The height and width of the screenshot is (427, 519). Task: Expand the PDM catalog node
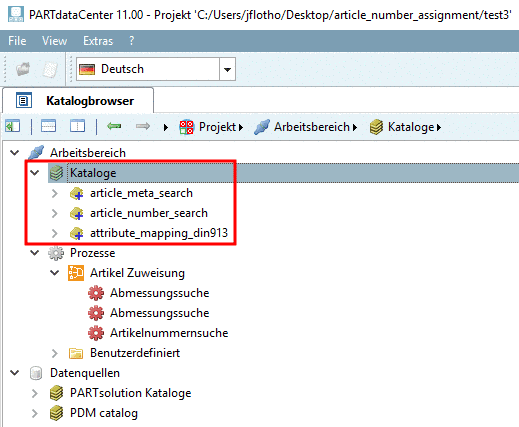pyautogui.click(x=35, y=413)
